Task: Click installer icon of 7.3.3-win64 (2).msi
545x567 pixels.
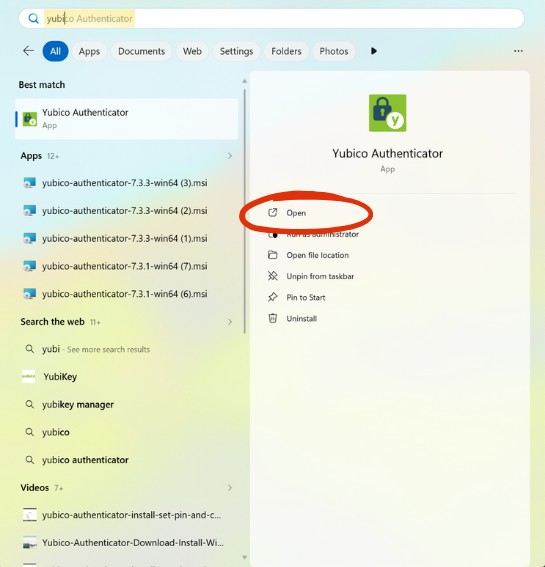Action: click(x=29, y=210)
